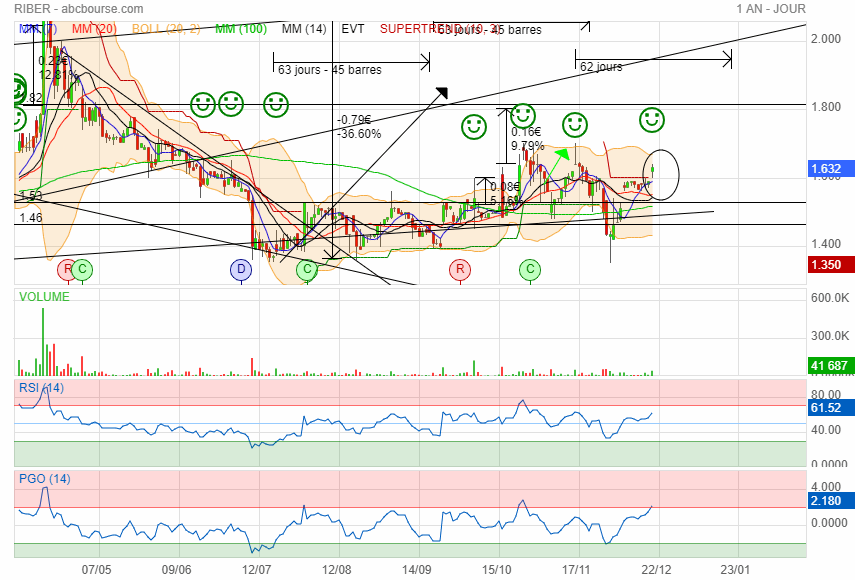Click the smiley above the 0.16€ label
Image resolution: width=855 pixels, height=580 pixels.
(x=522, y=116)
